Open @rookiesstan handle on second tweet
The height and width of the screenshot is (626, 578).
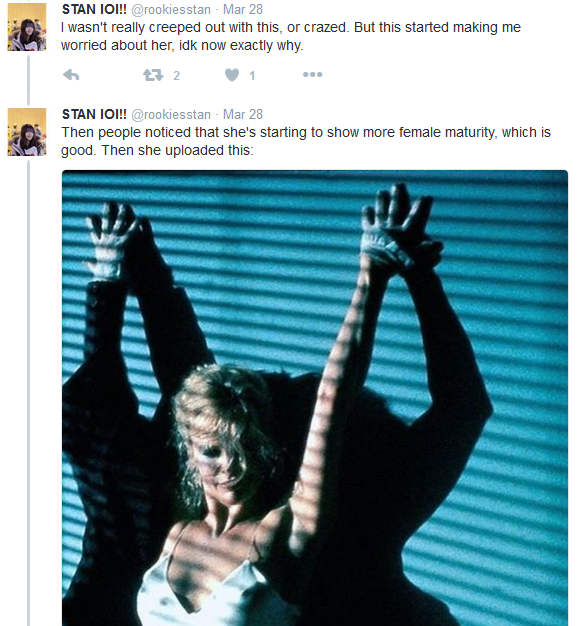(171, 115)
